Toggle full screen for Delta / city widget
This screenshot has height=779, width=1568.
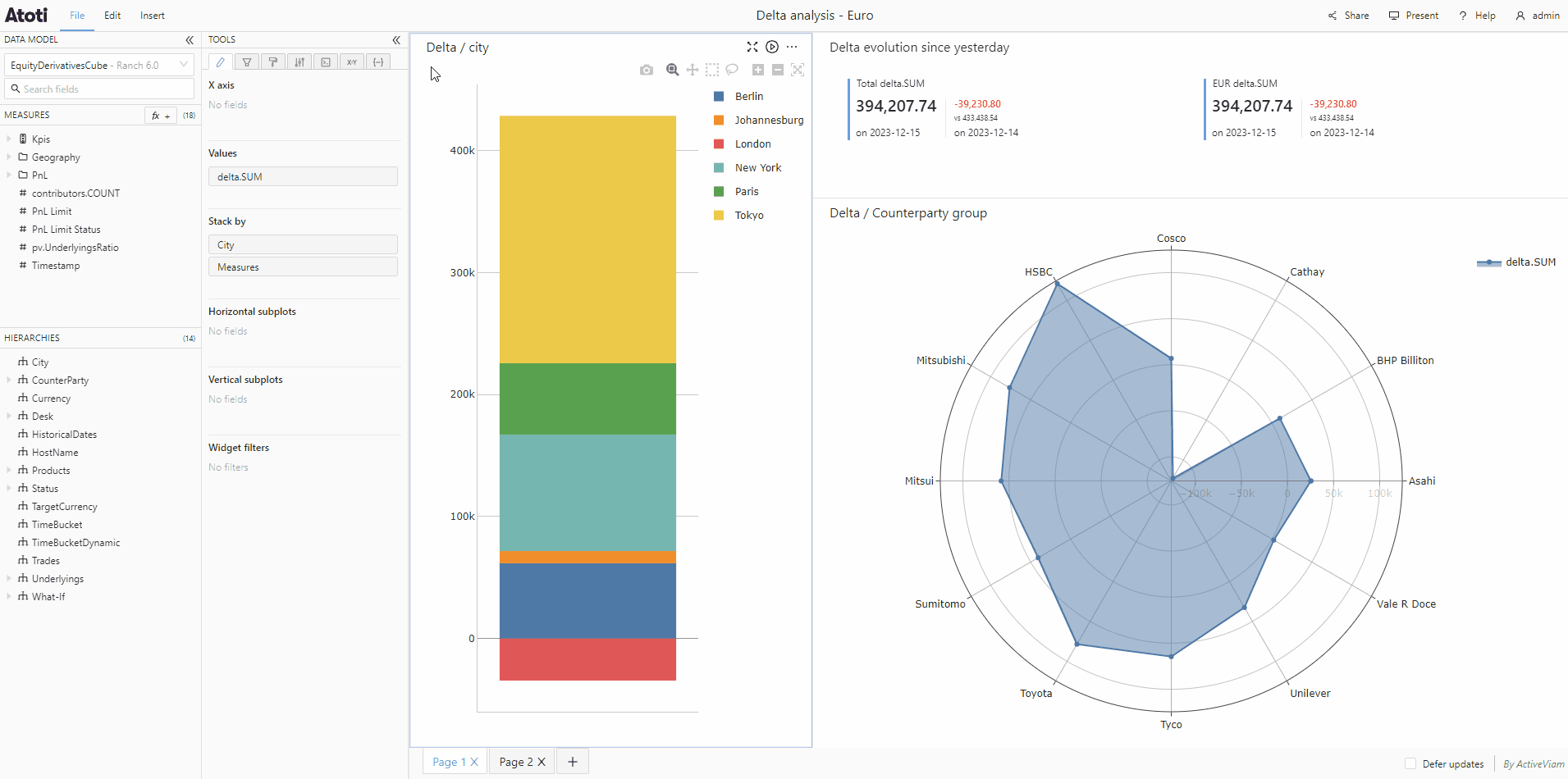coord(752,47)
